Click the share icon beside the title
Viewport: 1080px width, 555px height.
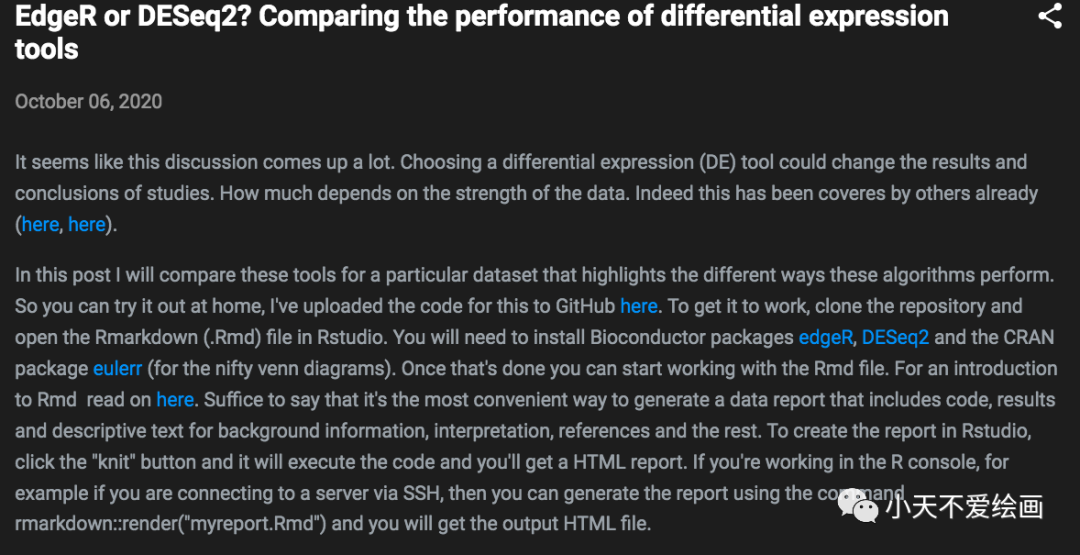tap(1049, 17)
